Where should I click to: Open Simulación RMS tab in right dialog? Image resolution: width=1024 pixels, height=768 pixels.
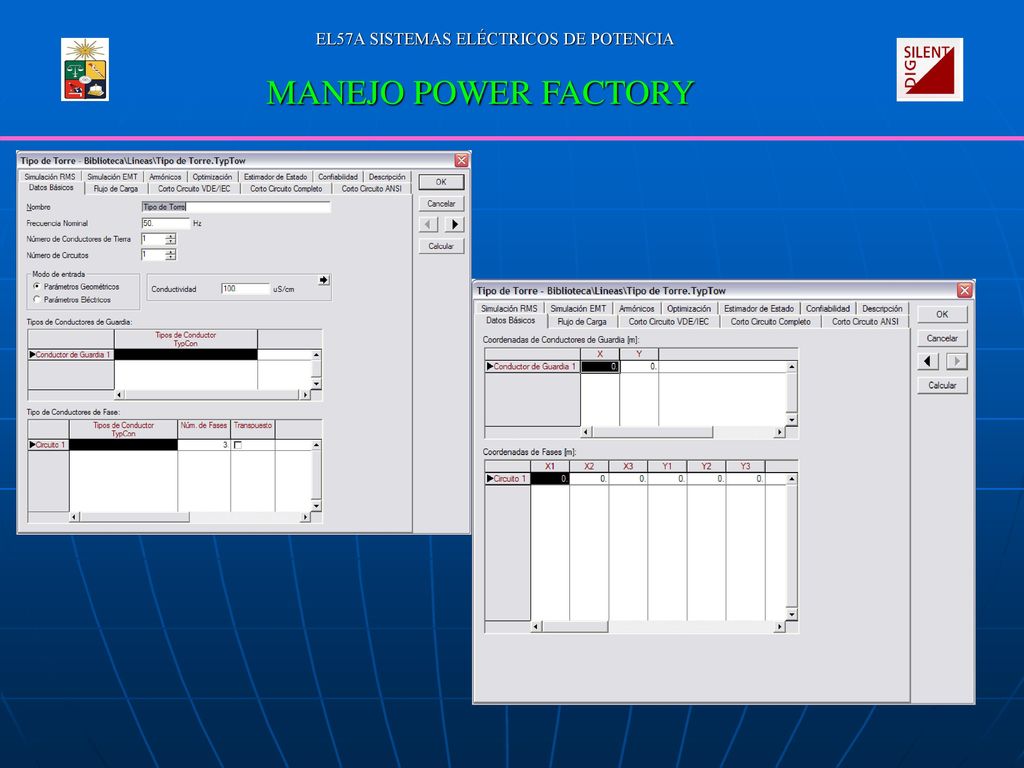[x=509, y=308]
